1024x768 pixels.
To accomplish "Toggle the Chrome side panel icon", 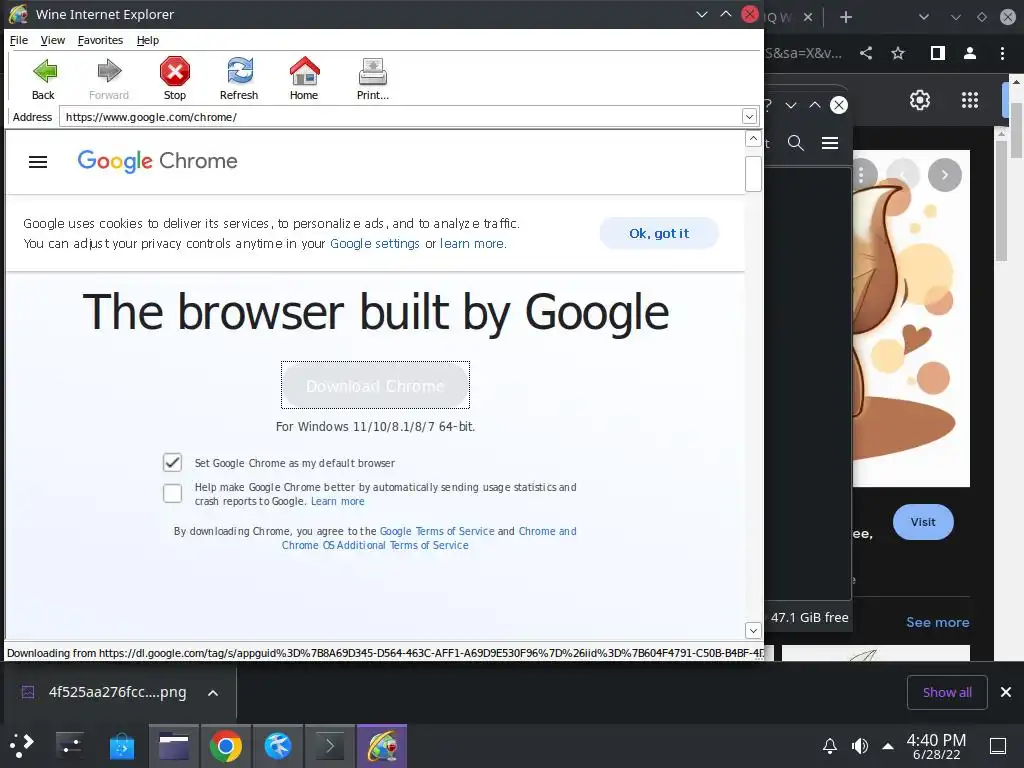I will coord(937,53).
